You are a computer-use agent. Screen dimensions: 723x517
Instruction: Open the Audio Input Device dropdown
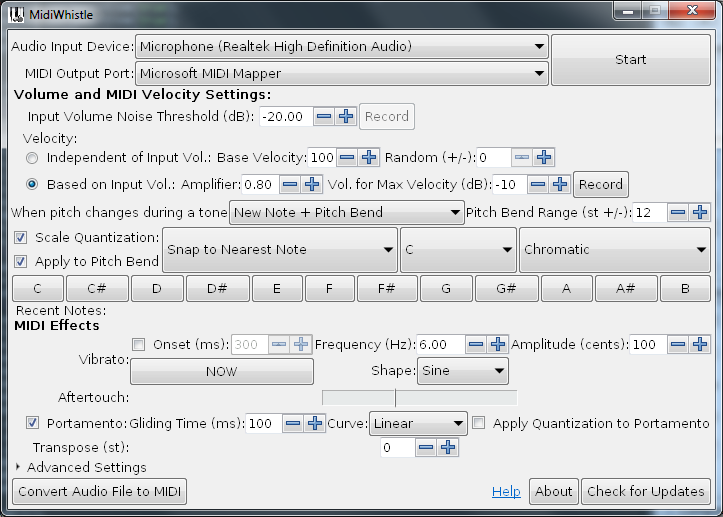click(341, 46)
